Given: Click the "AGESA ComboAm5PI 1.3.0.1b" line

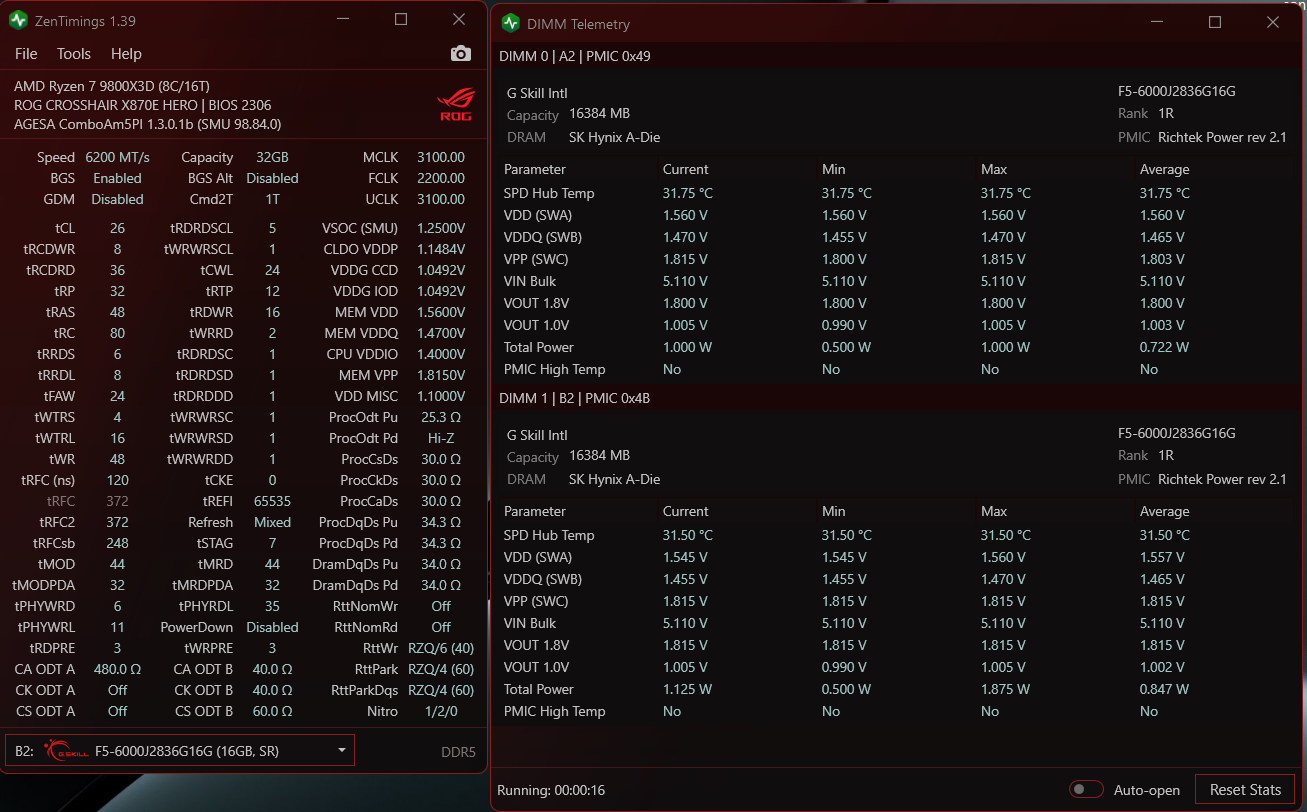Looking at the screenshot, I should [148, 124].
